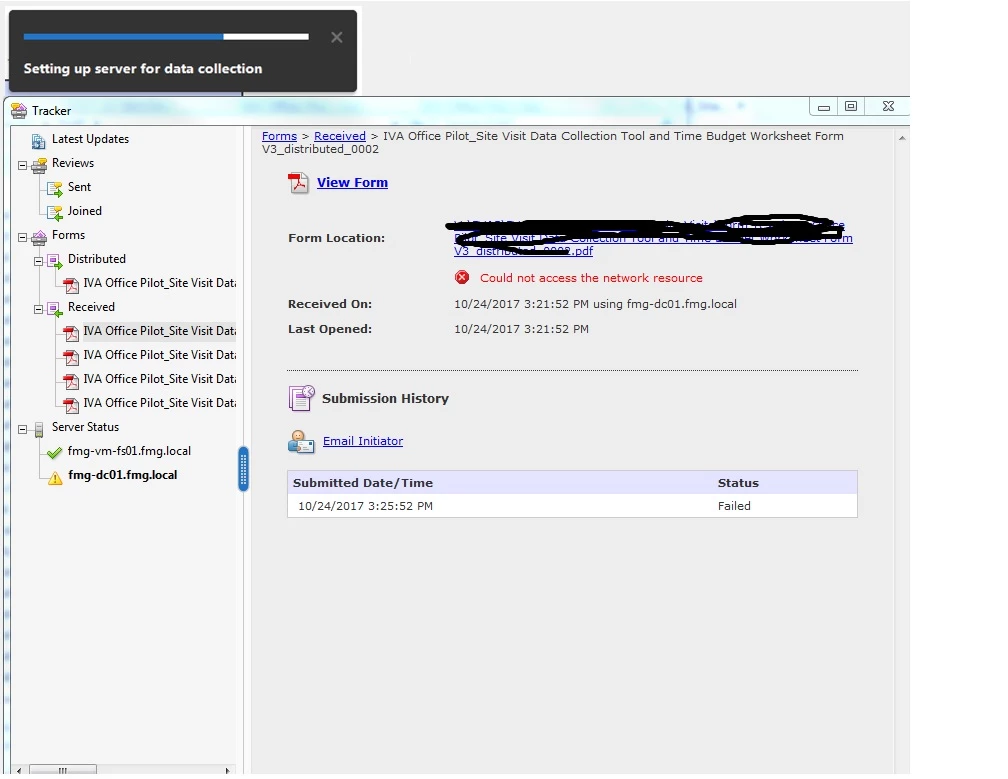Screen dimensions: 1008x779
Task: Click the Email Initiator contact icon
Action: click(x=301, y=442)
